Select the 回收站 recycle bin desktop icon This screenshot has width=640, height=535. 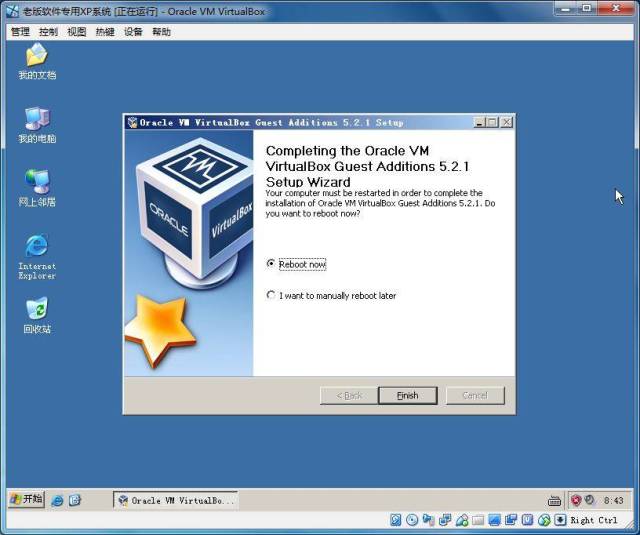point(37,315)
